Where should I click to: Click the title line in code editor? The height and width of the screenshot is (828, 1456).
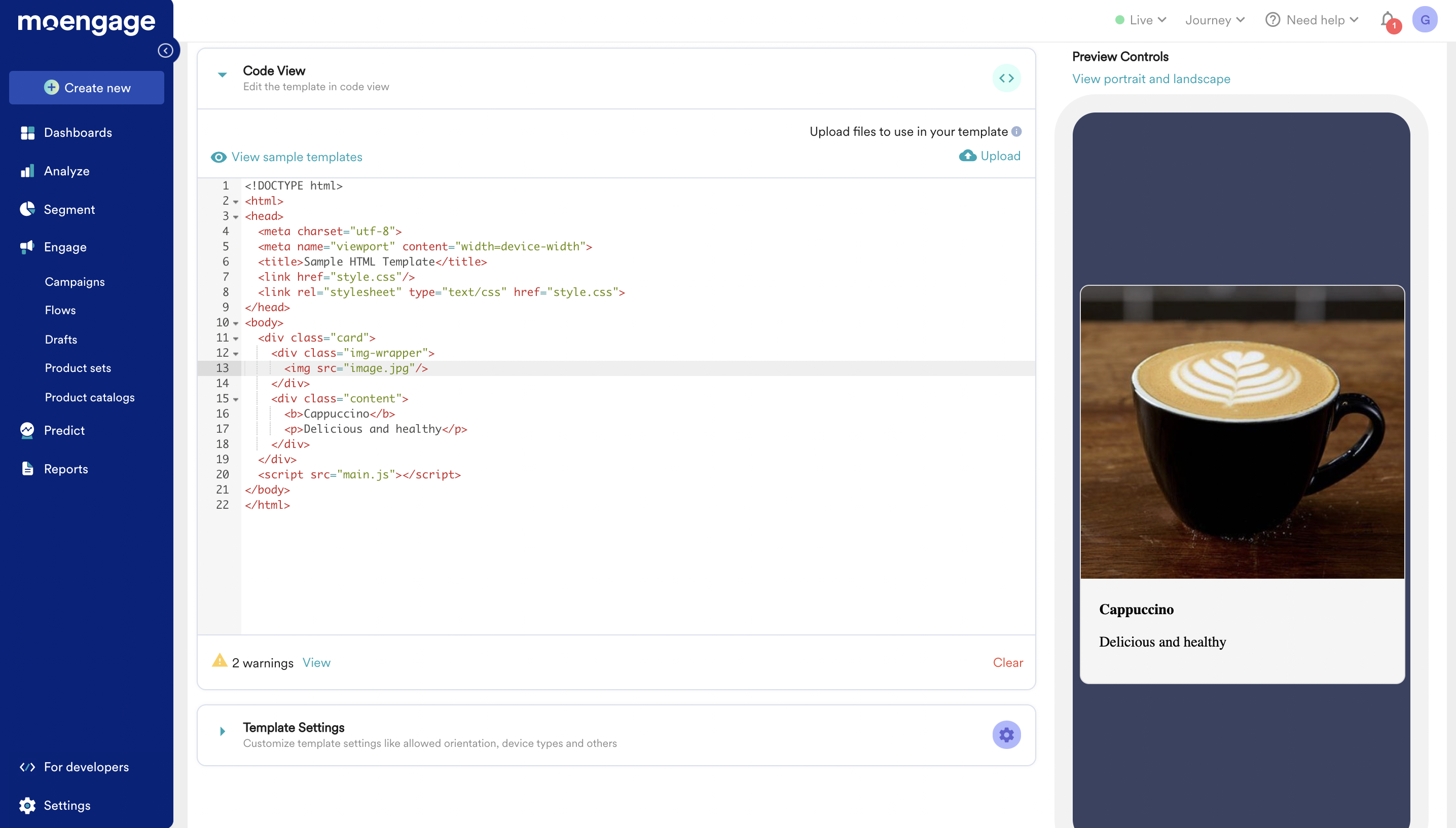[x=372, y=261]
